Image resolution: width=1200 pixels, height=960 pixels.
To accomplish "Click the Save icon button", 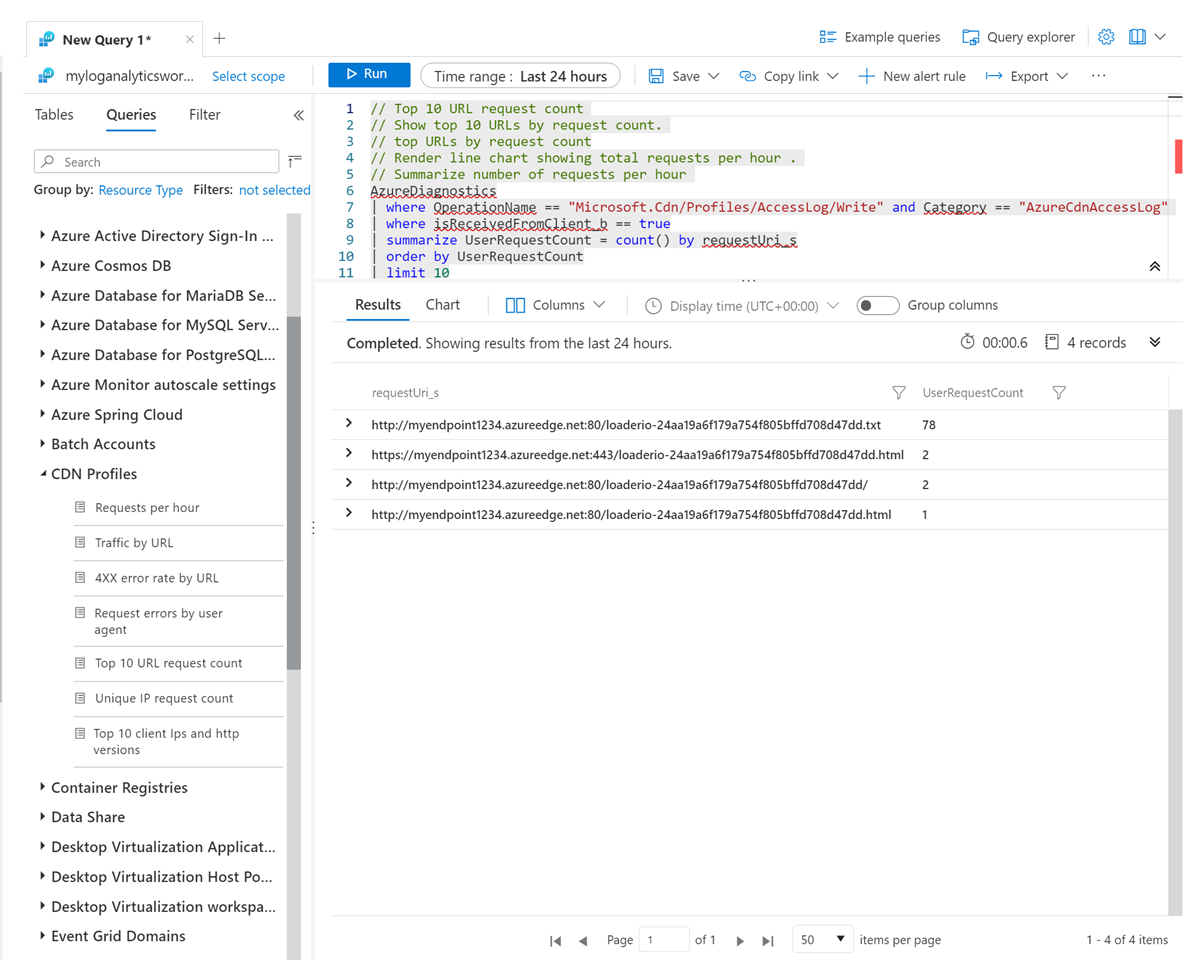I will click(656, 76).
